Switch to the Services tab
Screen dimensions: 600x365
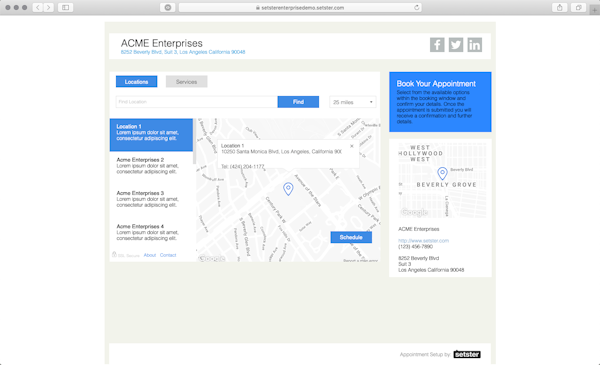186,81
